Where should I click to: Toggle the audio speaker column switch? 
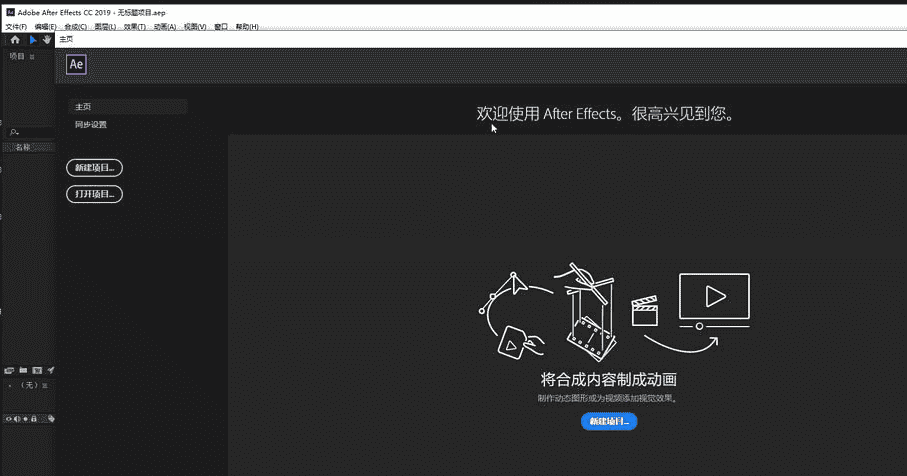pyautogui.click(x=17, y=419)
